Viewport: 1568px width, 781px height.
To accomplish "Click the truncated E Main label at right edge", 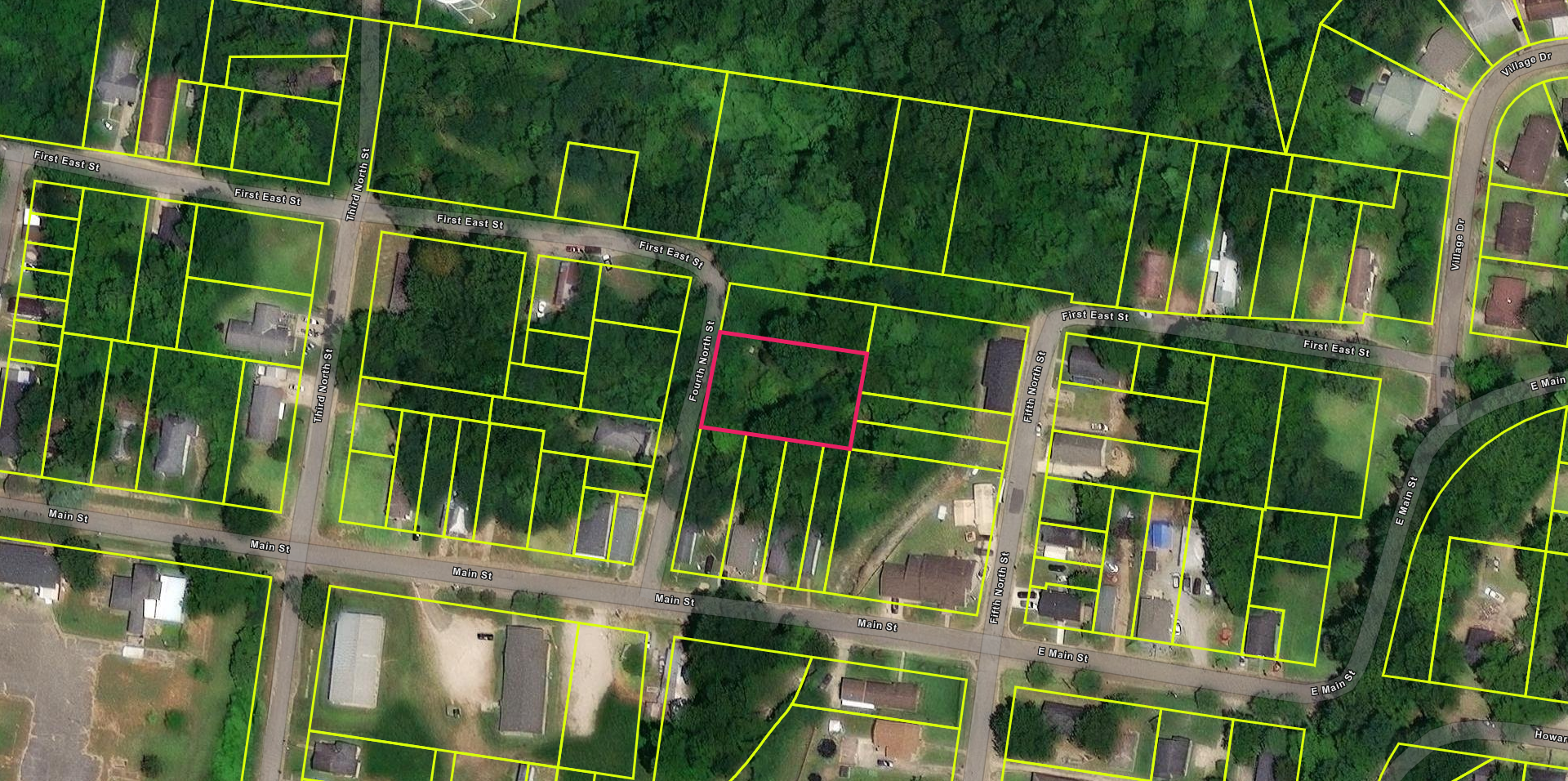I will click(x=1547, y=382).
